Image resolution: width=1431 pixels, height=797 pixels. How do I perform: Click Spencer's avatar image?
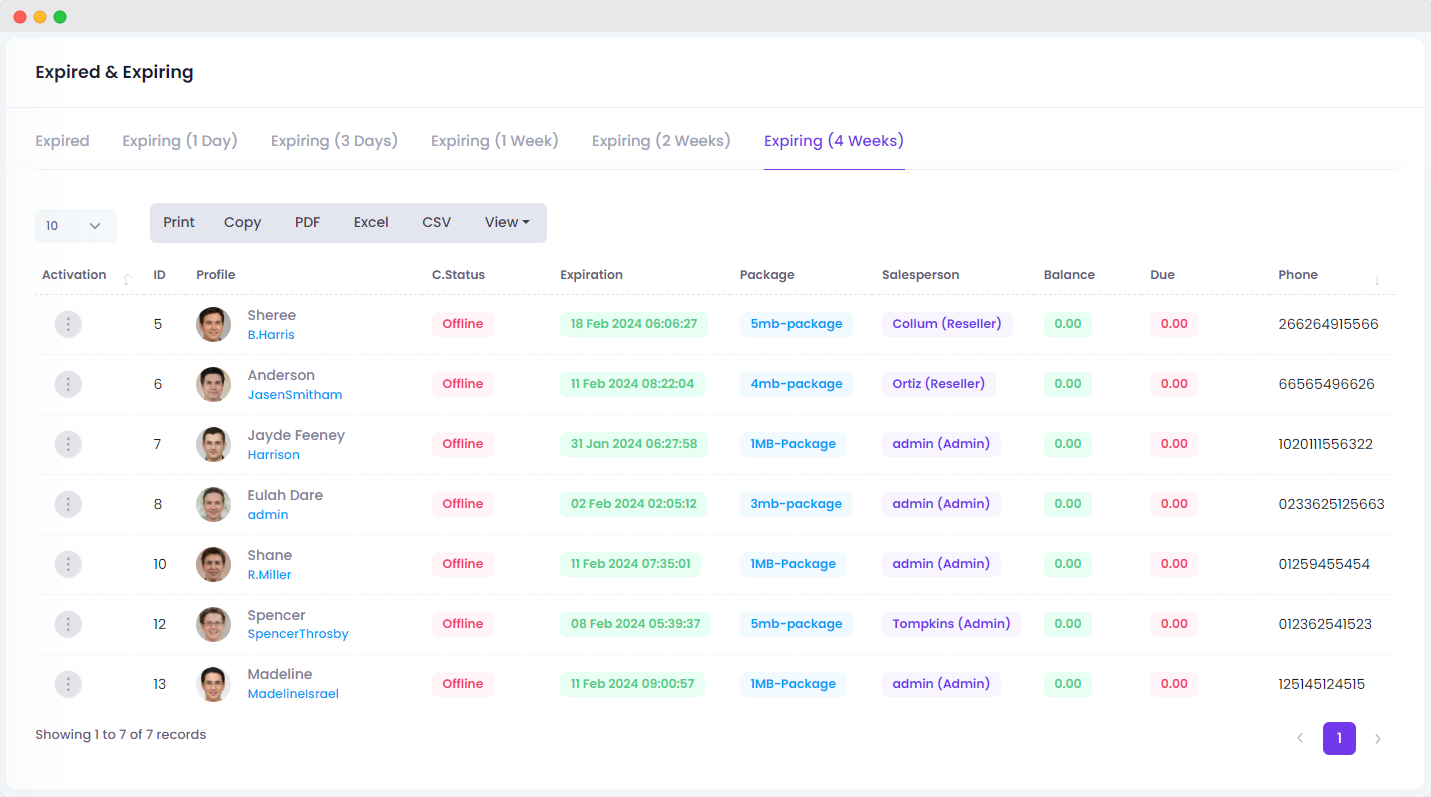[213, 624]
